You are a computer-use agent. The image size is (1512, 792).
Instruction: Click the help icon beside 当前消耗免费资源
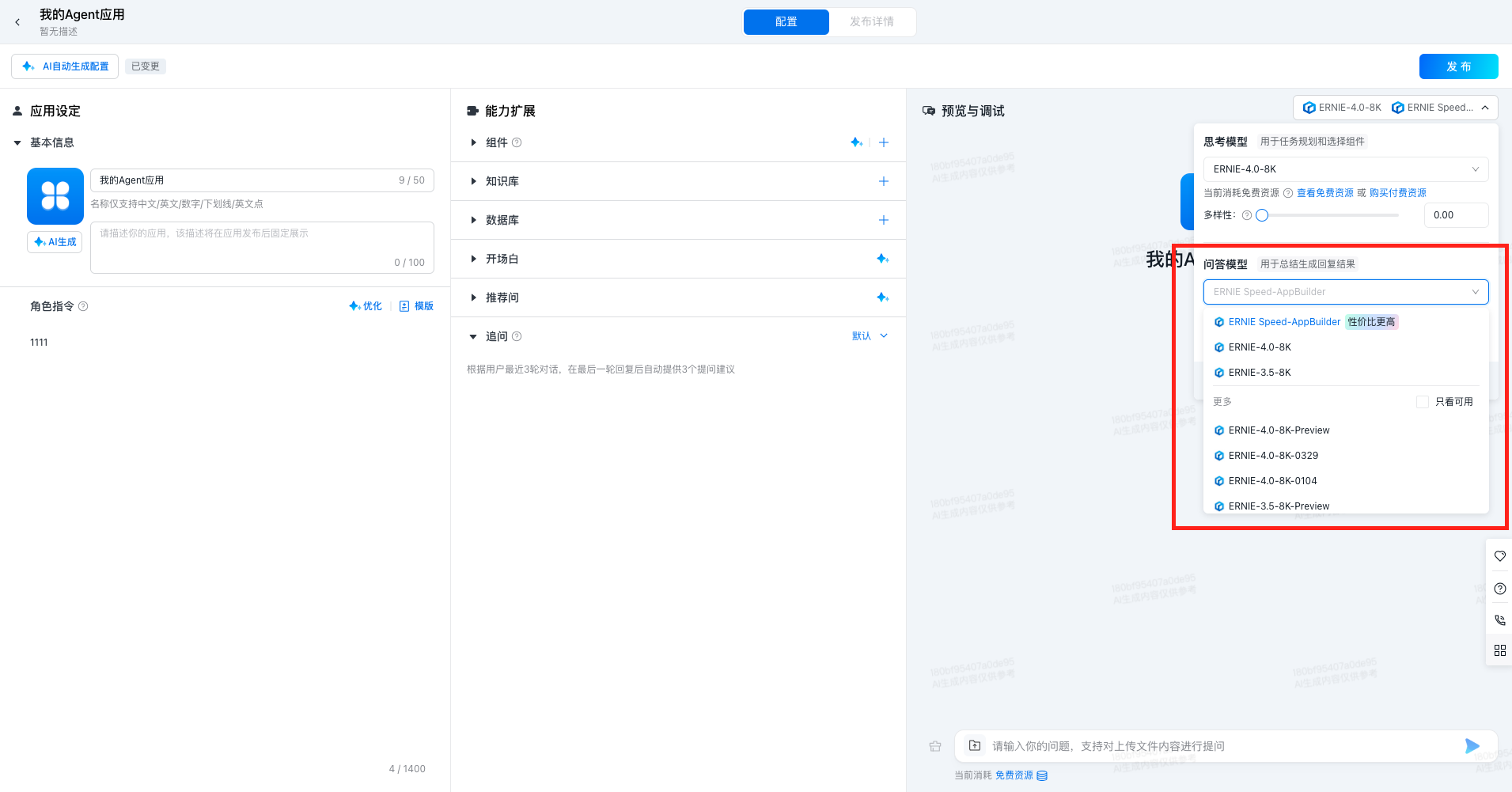[x=1288, y=193]
